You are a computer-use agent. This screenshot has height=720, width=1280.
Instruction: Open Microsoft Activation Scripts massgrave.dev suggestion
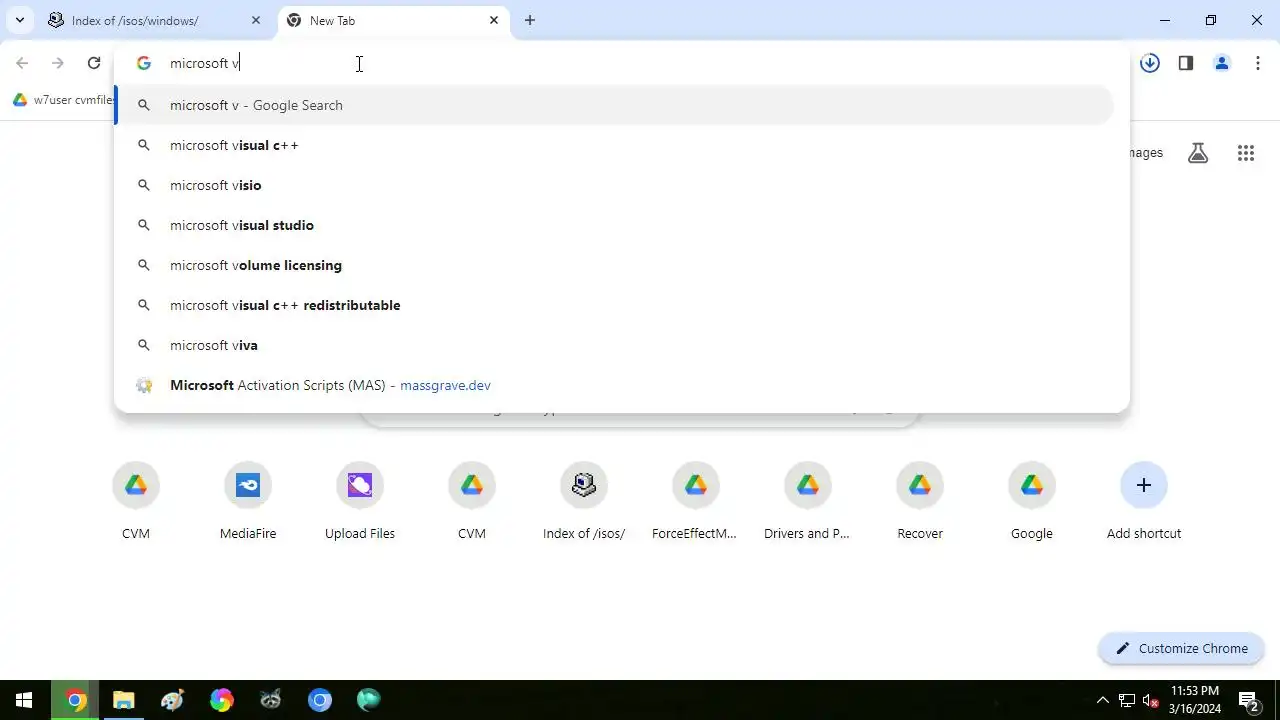coord(614,385)
